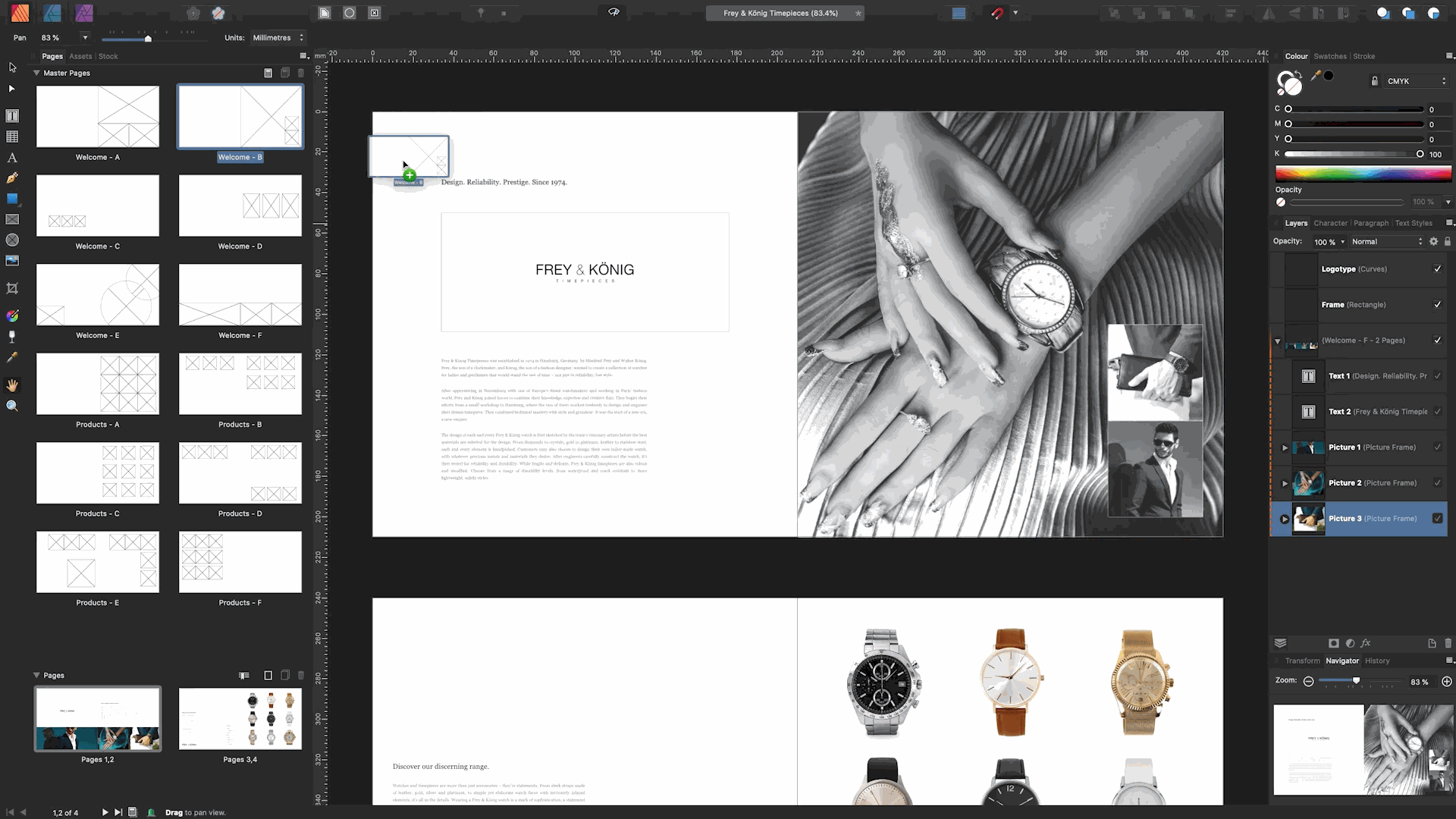Click Pages 3,4 thumbnail in pages panel

(x=240, y=719)
